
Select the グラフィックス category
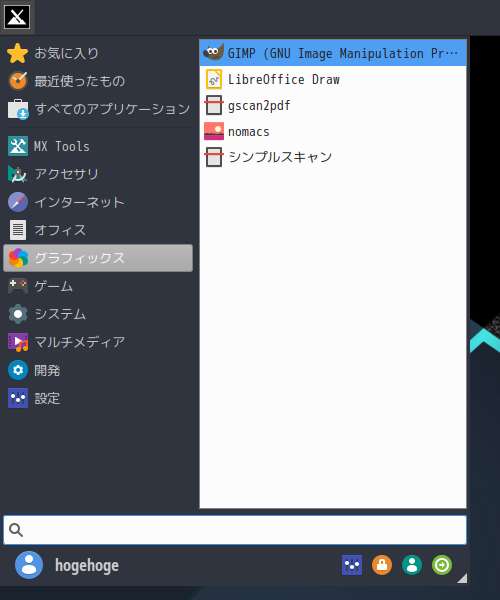tap(98, 258)
